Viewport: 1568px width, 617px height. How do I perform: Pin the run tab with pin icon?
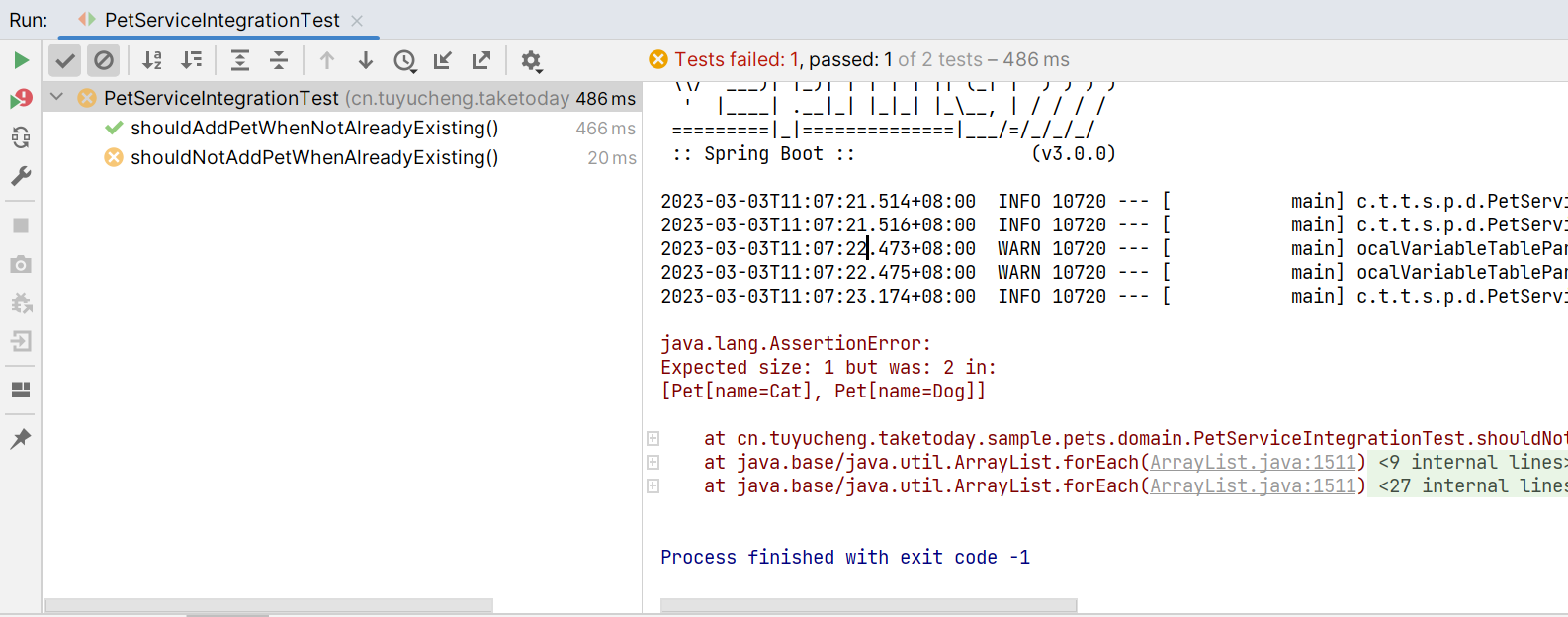tap(21, 438)
